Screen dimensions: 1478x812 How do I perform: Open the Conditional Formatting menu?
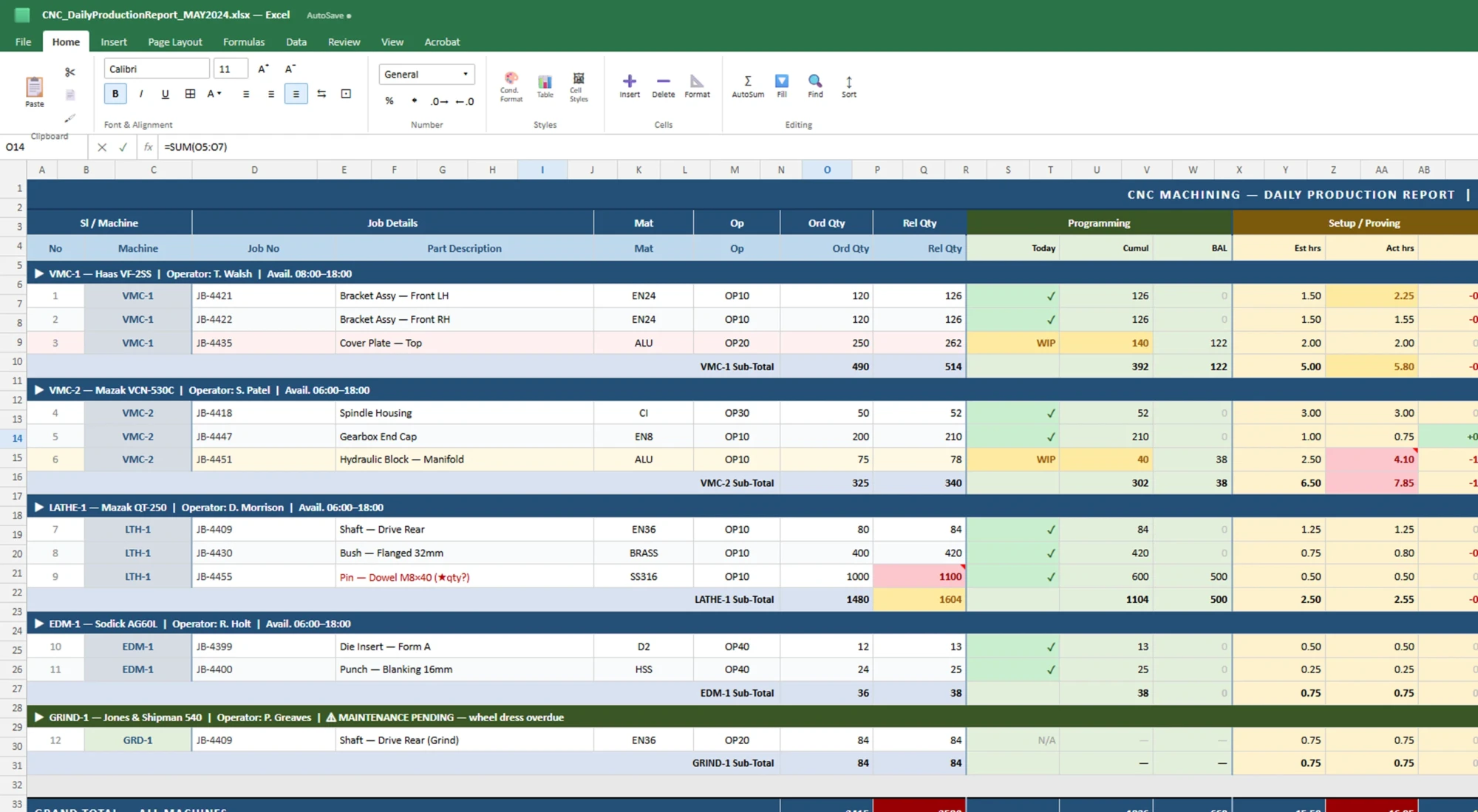point(511,85)
